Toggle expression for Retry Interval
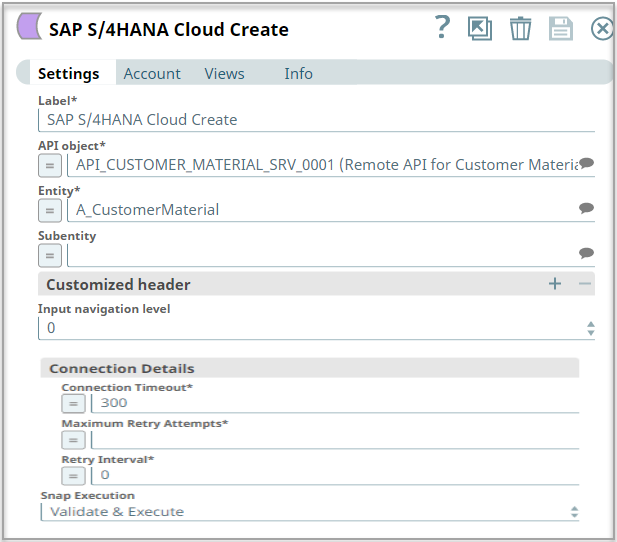This screenshot has height=542, width=617. point(73,476)
